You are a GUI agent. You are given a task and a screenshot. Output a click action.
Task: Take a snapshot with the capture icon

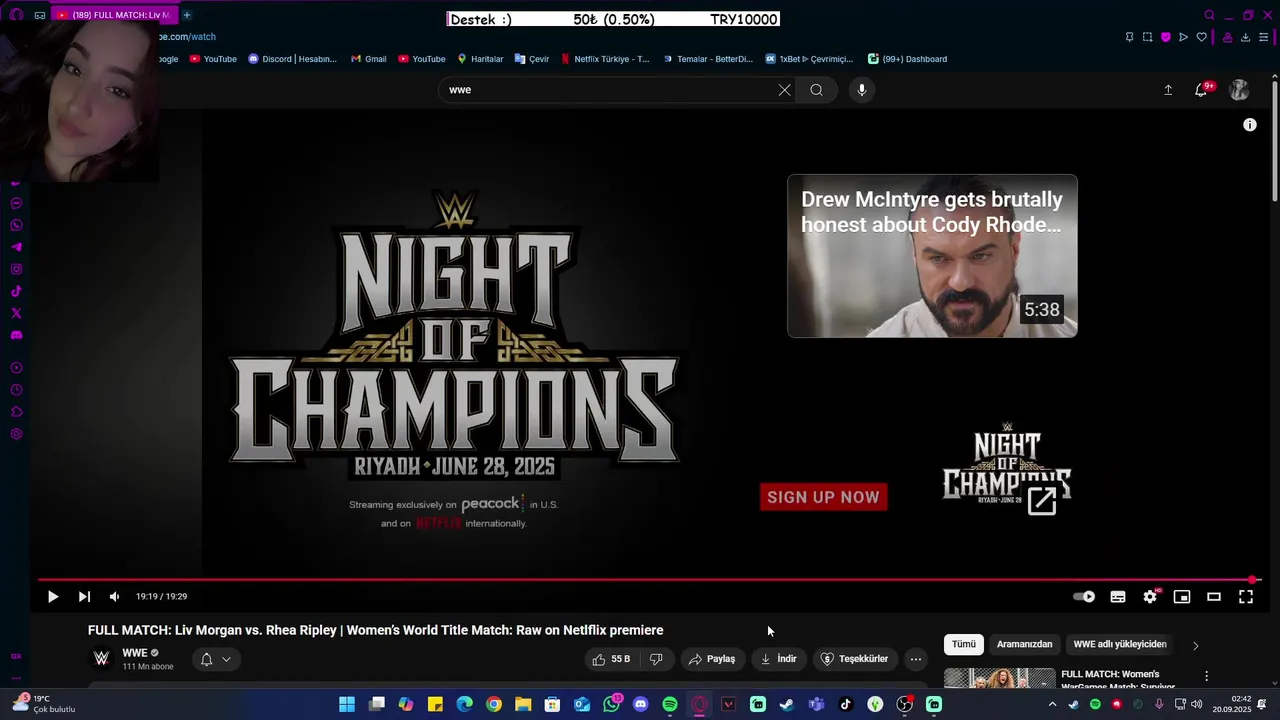[1147, 37]
